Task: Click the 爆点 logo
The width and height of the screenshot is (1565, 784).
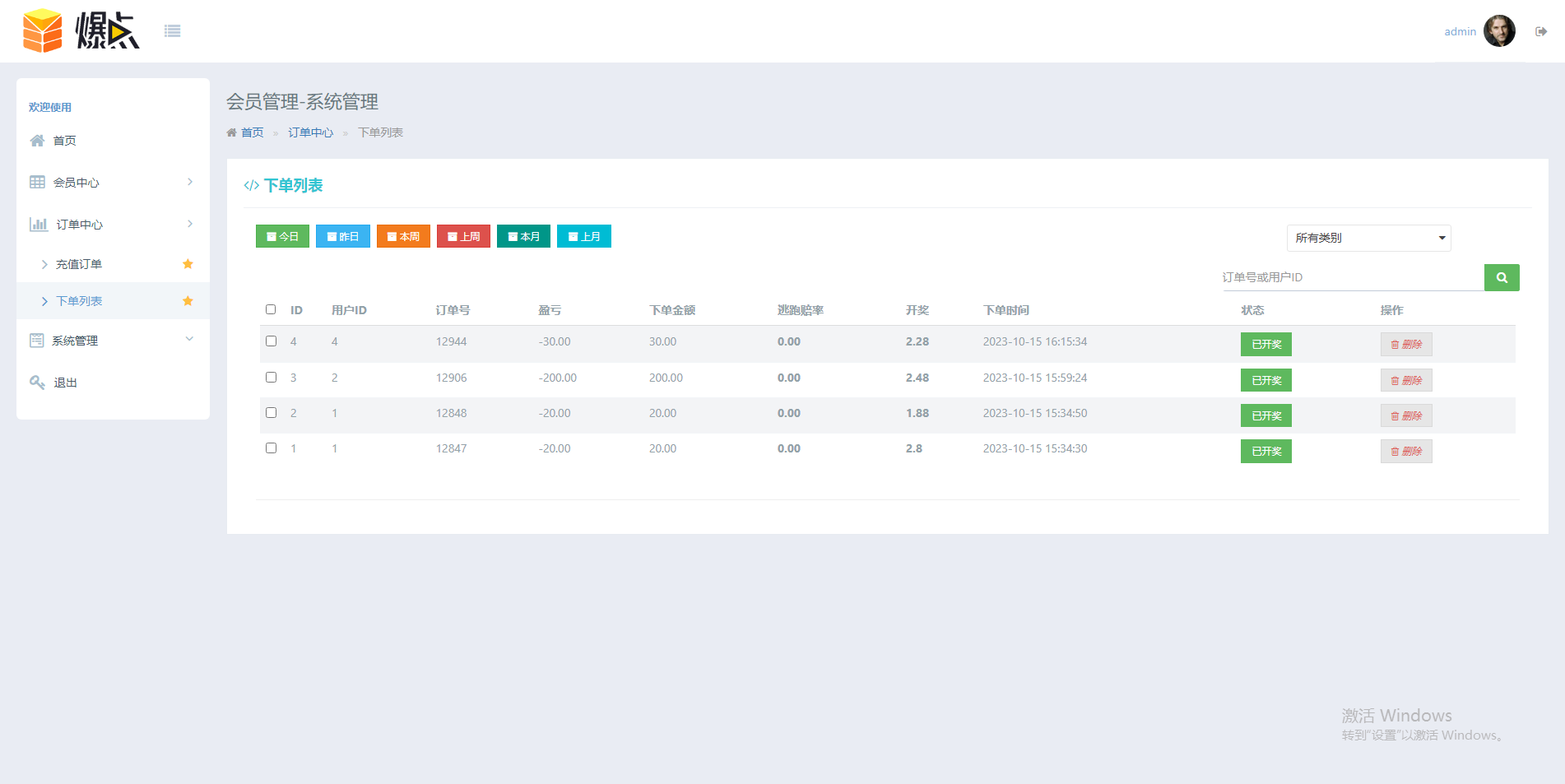Action: click(81, 31)
